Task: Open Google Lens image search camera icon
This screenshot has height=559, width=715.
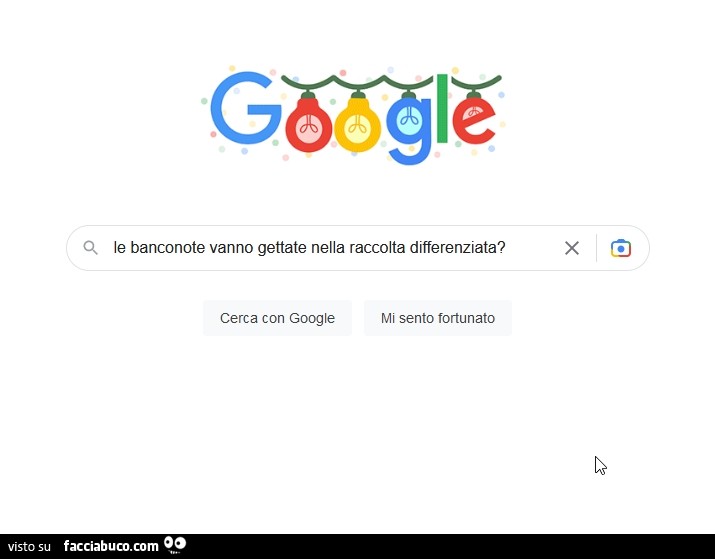Action: pos(621,248)
